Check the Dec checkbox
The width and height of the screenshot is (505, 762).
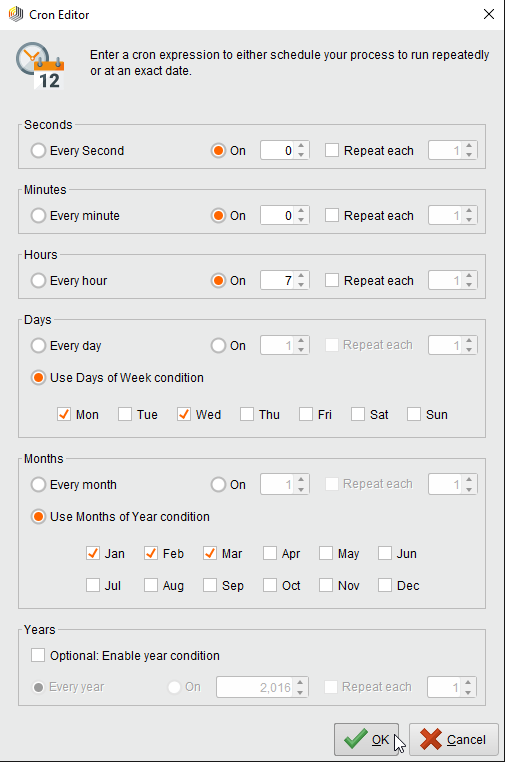coord(384,585)
